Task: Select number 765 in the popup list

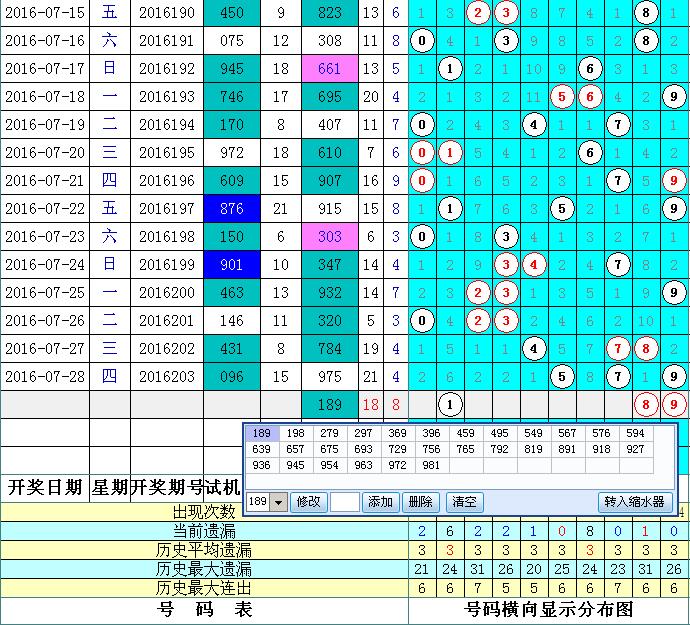Action: (466, 449)
